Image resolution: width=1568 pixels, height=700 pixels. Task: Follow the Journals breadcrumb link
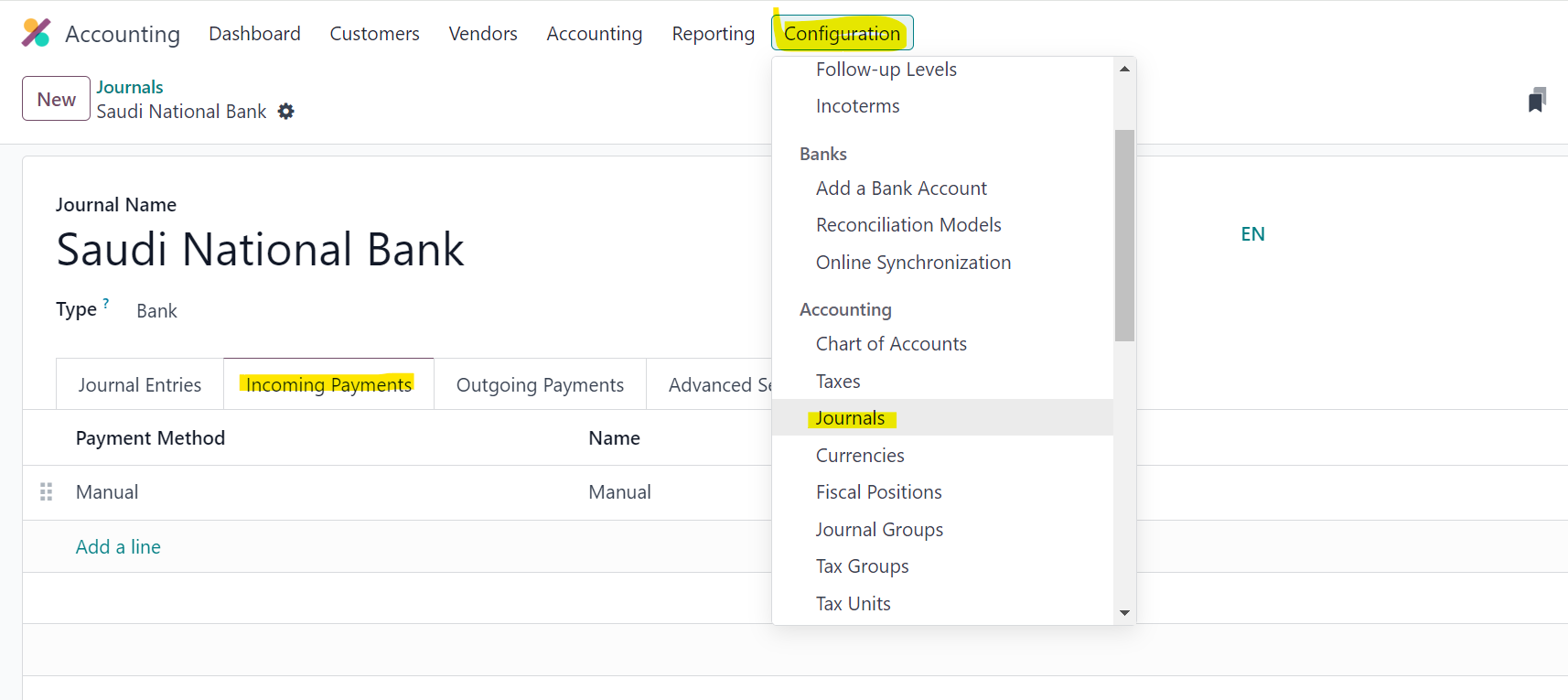[x=130, y=87]
